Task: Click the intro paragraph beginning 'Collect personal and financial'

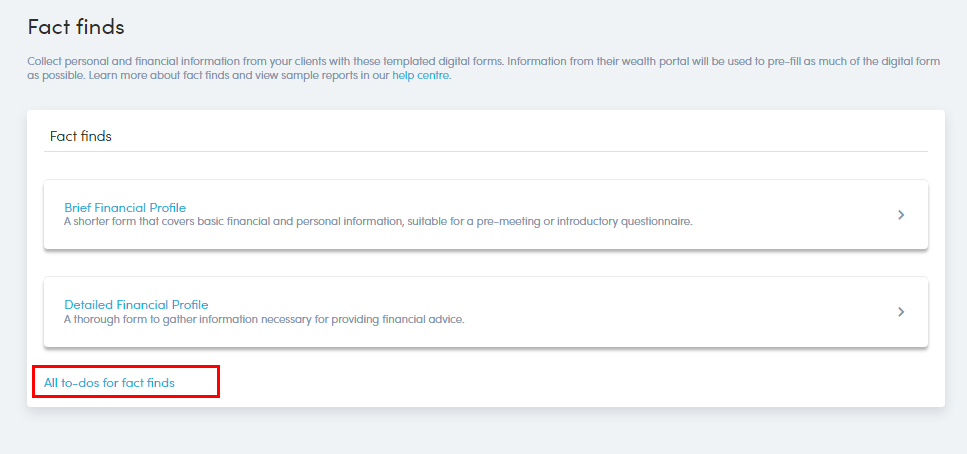Action: coord(484,69)
